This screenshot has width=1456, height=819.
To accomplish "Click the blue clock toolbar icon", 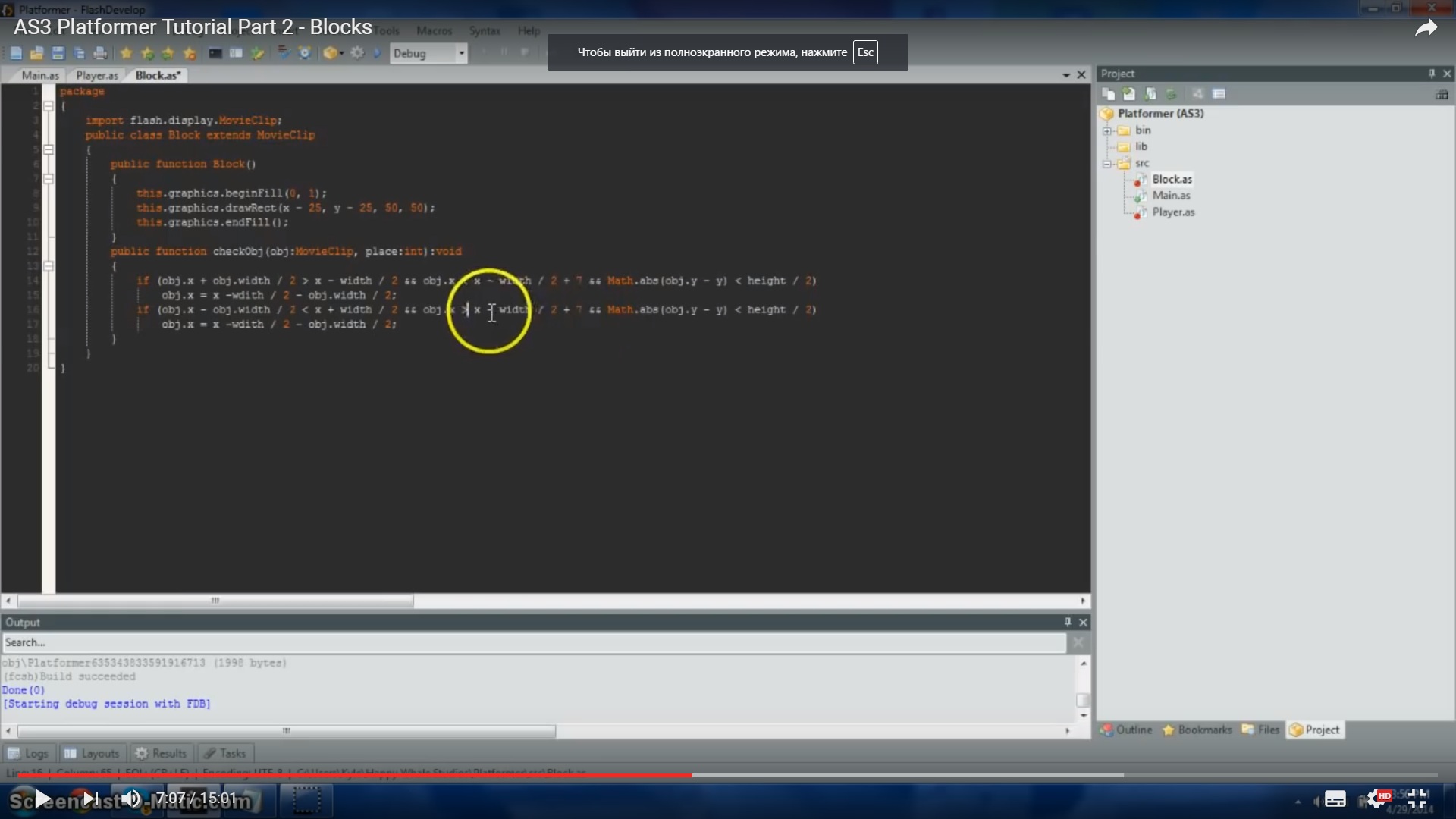I will coord(305,53).
